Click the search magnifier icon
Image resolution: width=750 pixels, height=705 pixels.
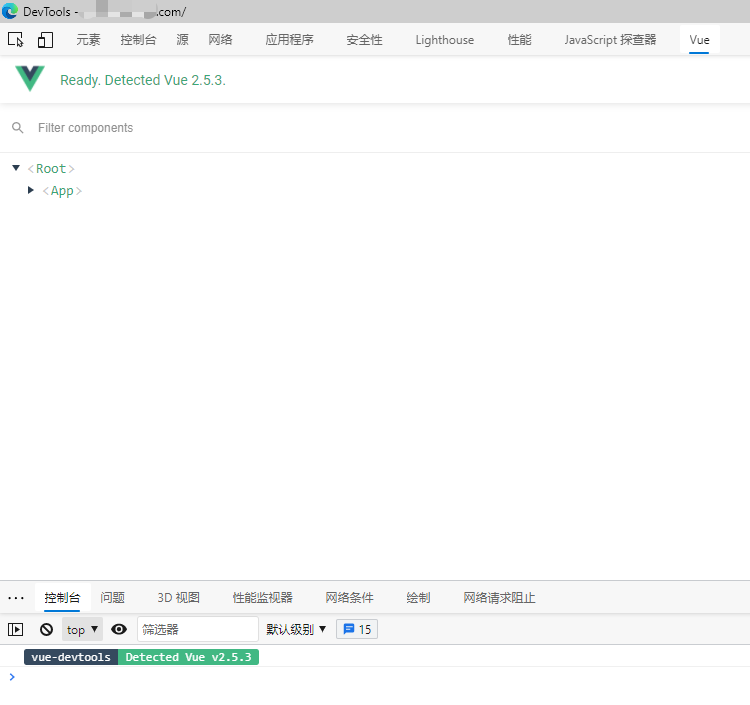18,128
